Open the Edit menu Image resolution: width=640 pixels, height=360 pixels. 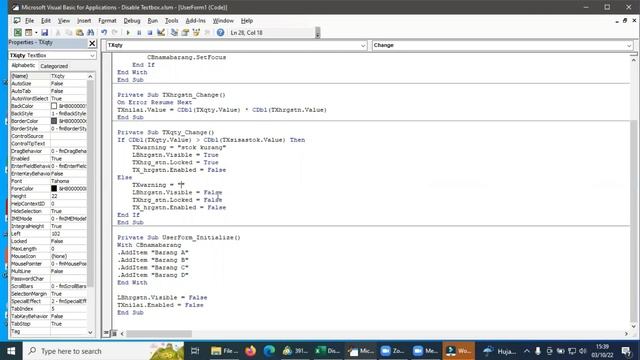[x=46, y=20]
